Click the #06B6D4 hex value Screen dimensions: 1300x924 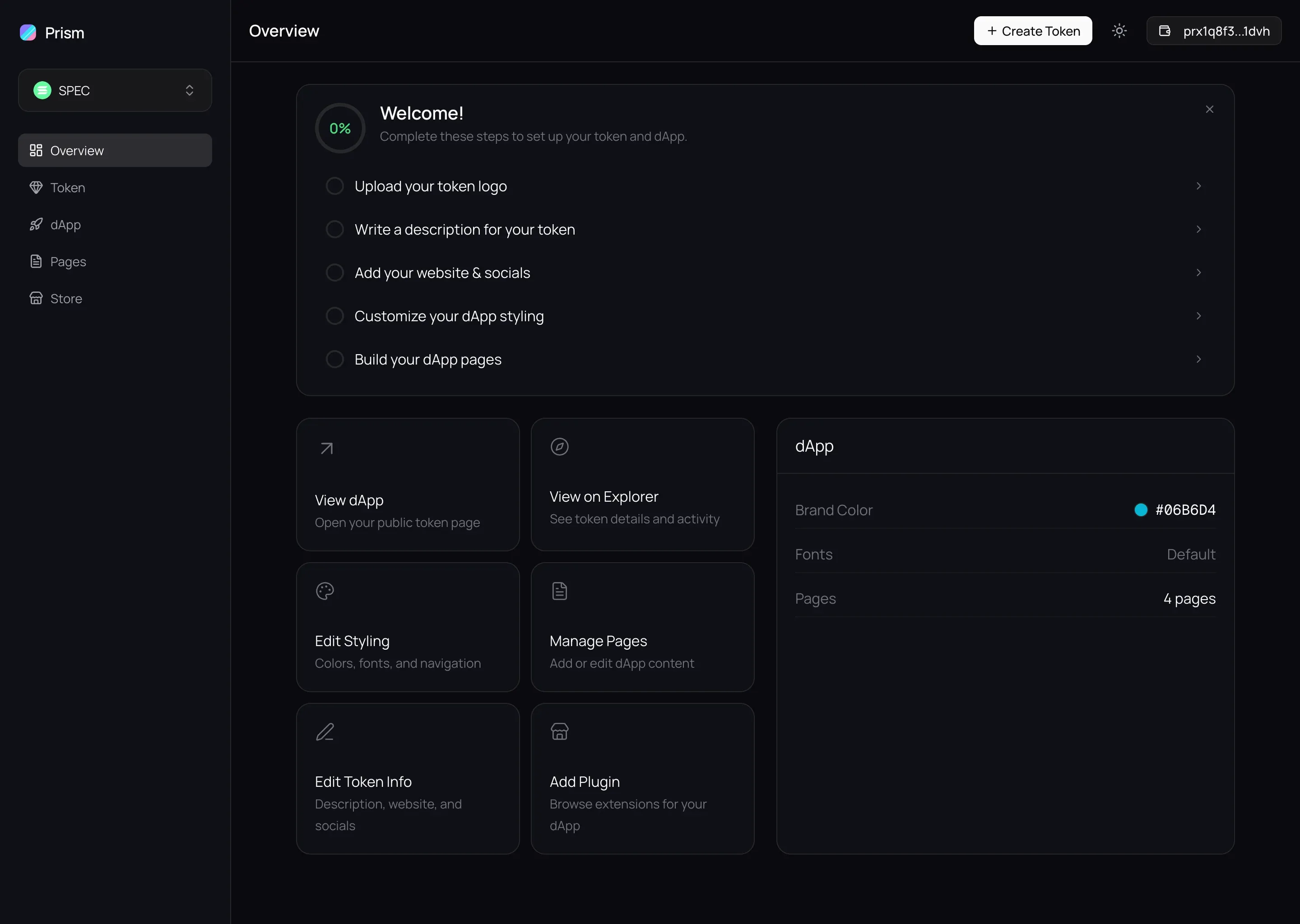click(1185, 510)
